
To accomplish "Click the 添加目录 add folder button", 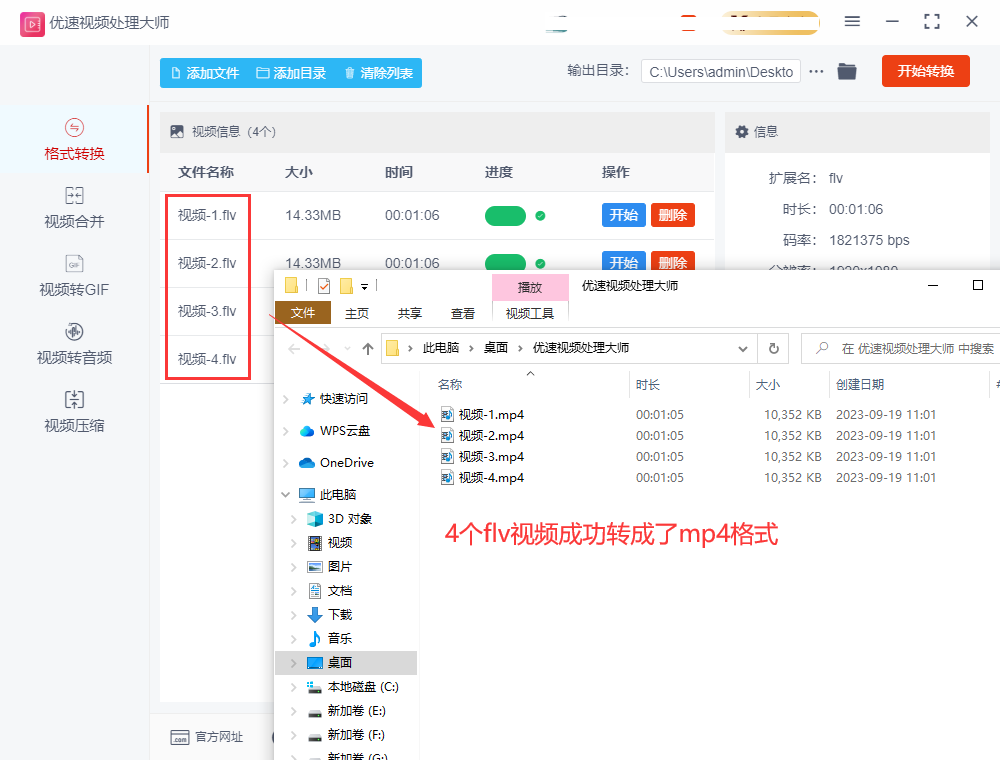I will point(291,73).
